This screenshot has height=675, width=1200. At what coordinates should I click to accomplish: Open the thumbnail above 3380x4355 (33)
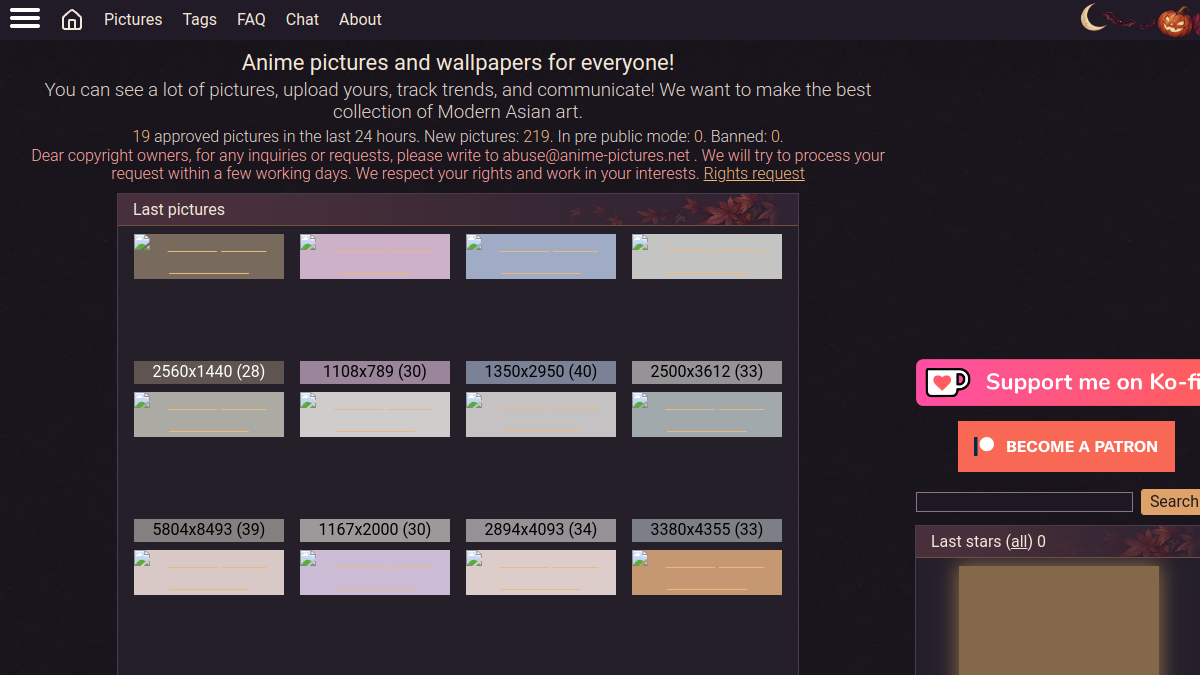coord(707,415)
